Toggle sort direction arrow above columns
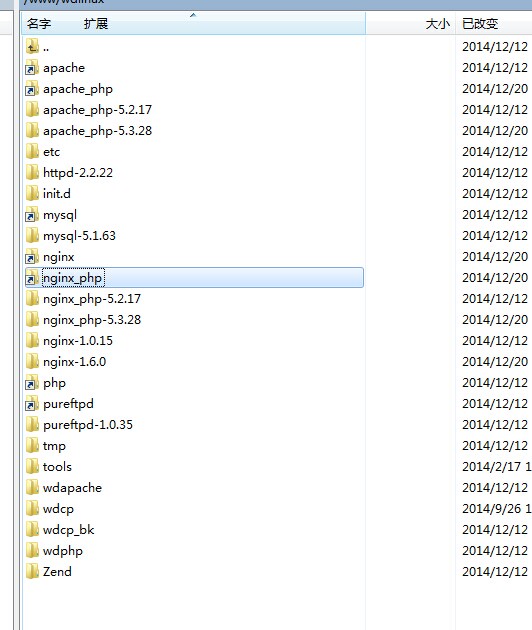Viewport: 532px width, 630px height. click(x=193, y=15)
